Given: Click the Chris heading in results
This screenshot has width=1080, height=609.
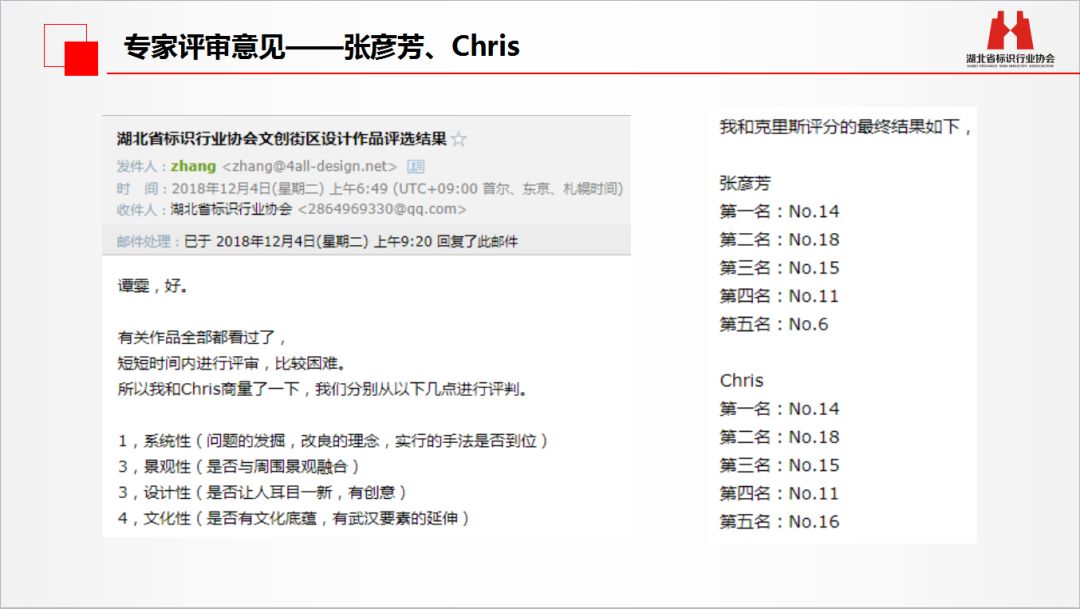Looking at the screenshot, I should coord(741,380).
